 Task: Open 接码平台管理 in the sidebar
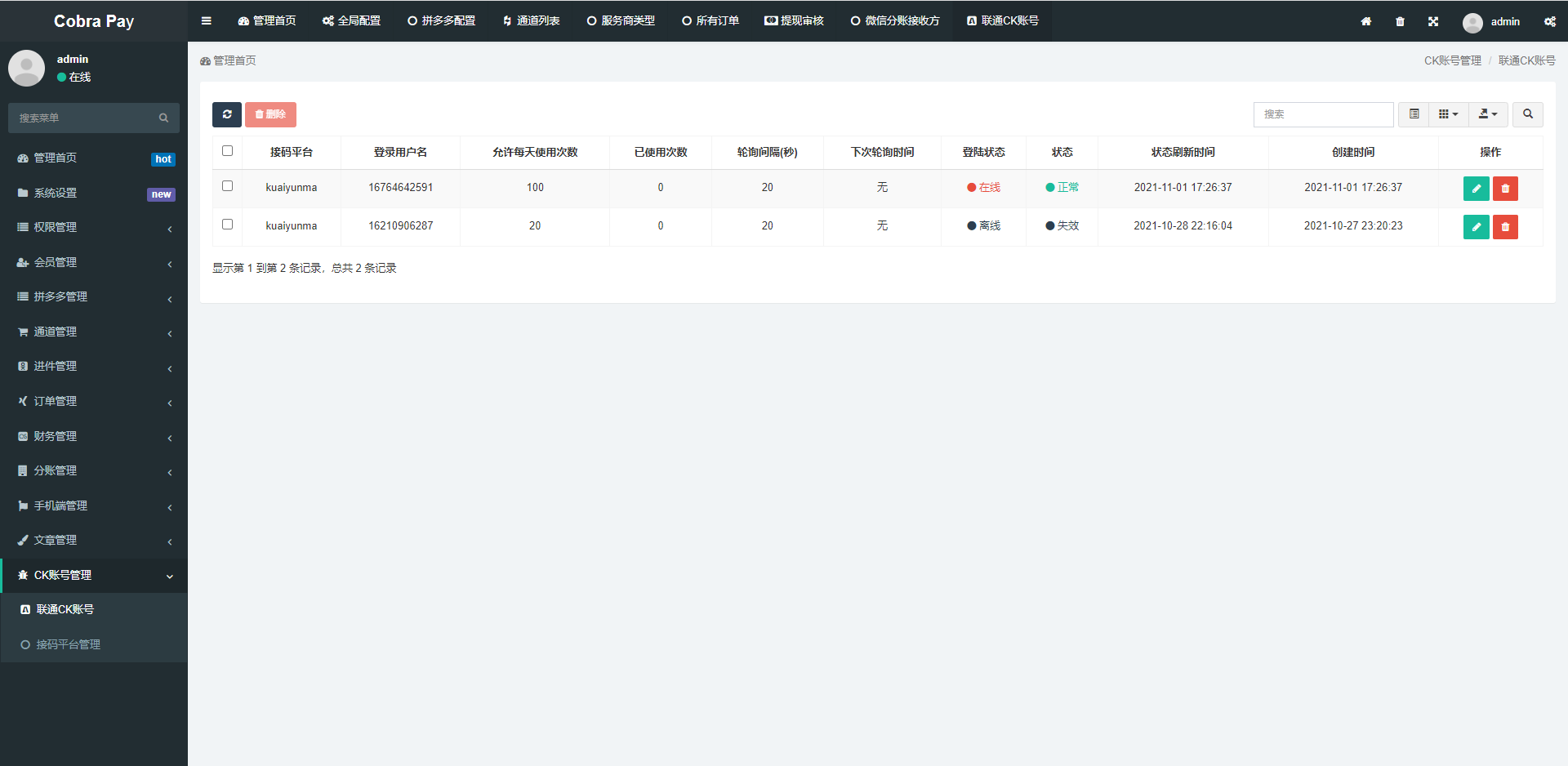(x=69, y=644)
